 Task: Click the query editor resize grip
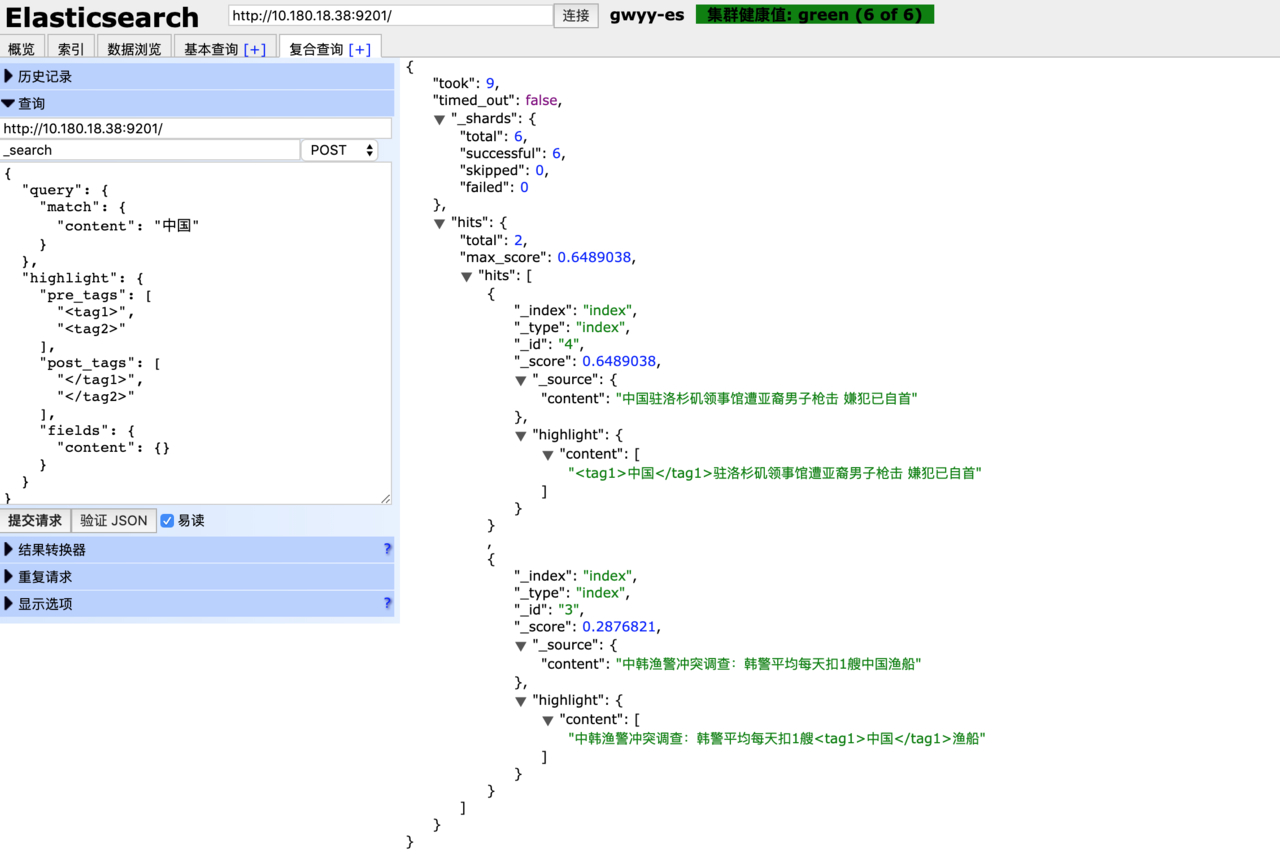click(385, 497)
